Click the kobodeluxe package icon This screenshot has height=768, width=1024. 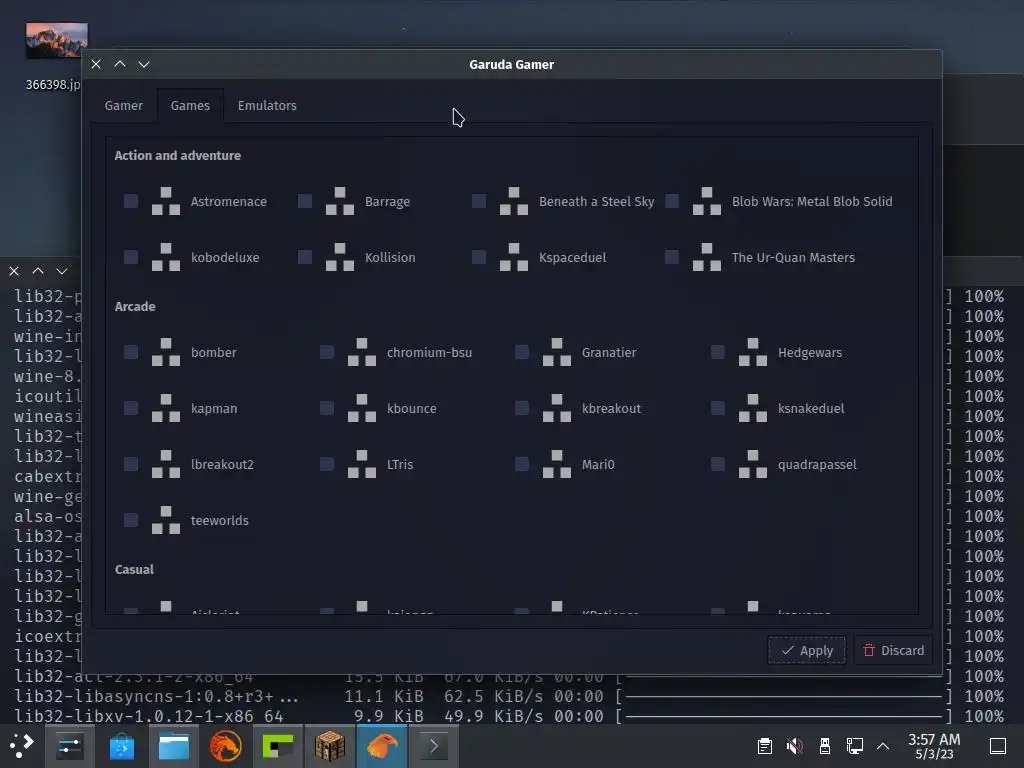166,257
